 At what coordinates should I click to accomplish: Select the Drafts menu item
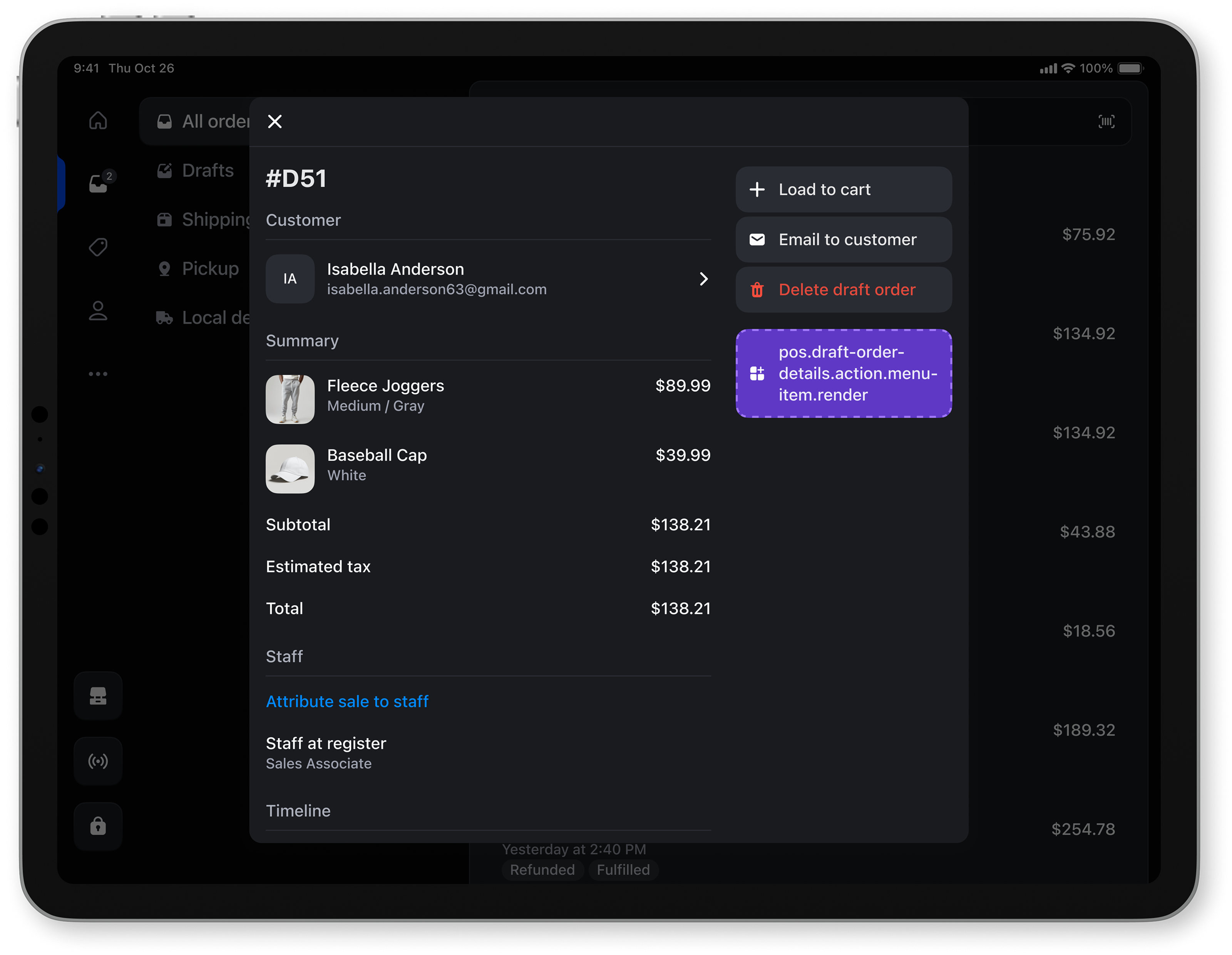click(x=195, y=170)
